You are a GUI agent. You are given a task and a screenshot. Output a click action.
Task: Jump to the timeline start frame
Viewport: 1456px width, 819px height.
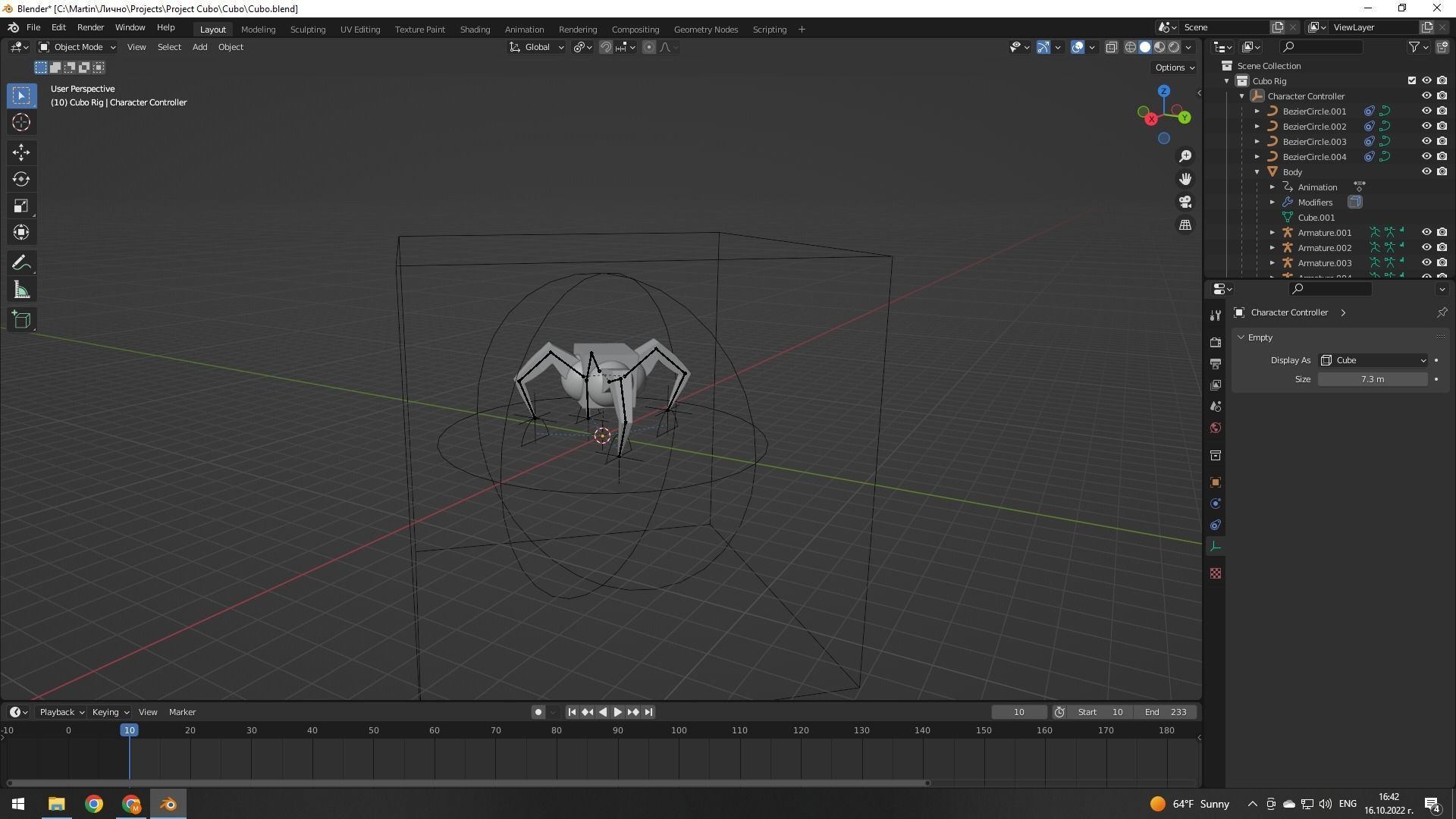(572, 712)
